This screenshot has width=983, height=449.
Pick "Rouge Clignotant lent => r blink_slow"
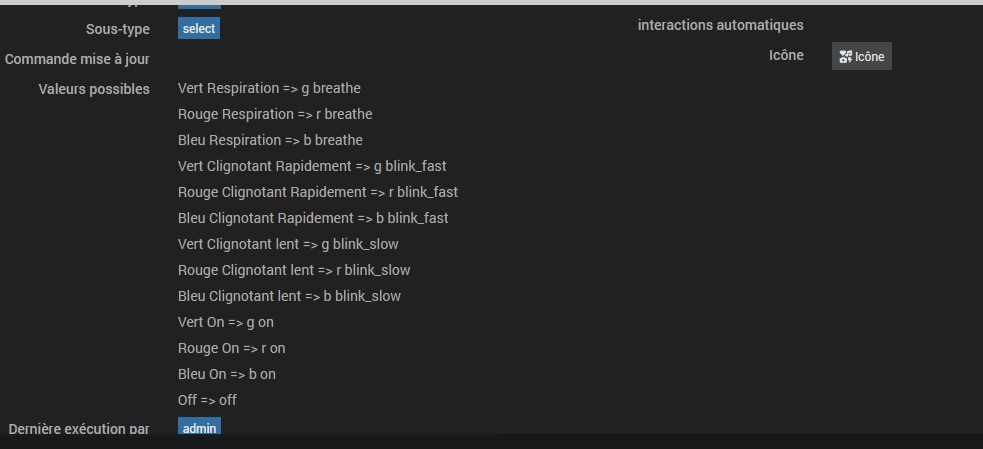click(x=294, y=270)
